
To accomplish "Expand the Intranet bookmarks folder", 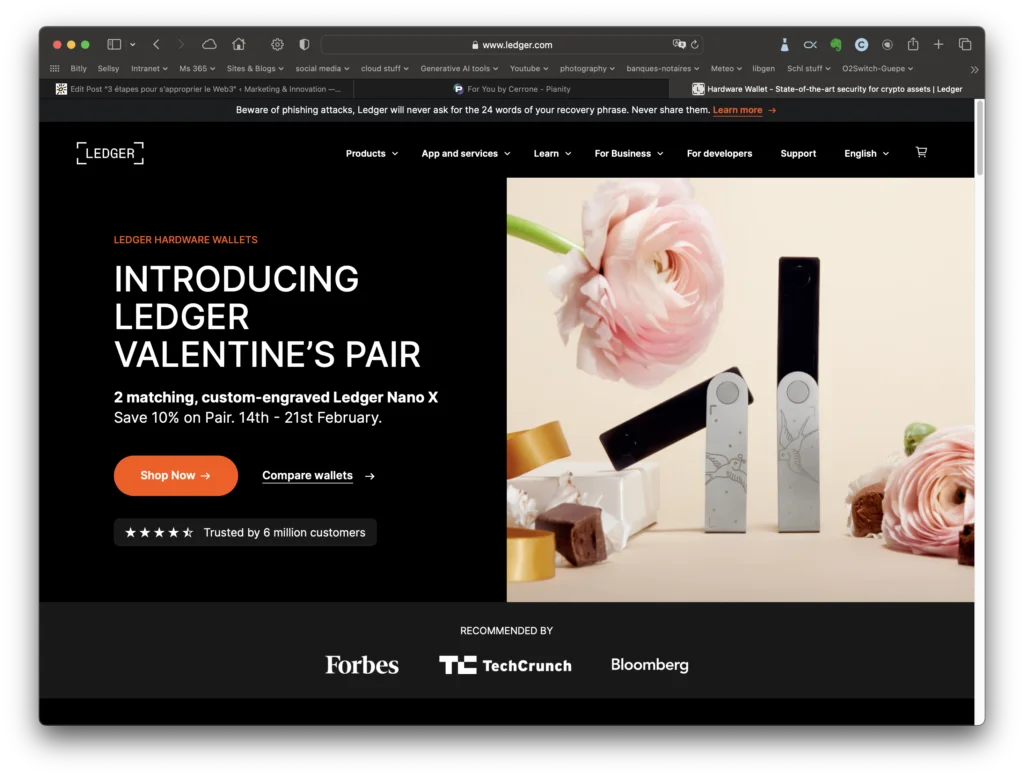I will pos(149,69).
